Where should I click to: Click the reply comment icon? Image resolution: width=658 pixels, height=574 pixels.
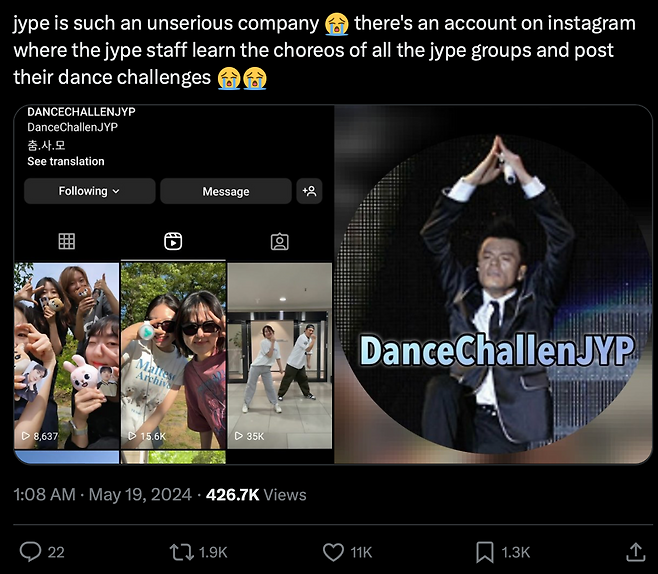pos(30,551)
